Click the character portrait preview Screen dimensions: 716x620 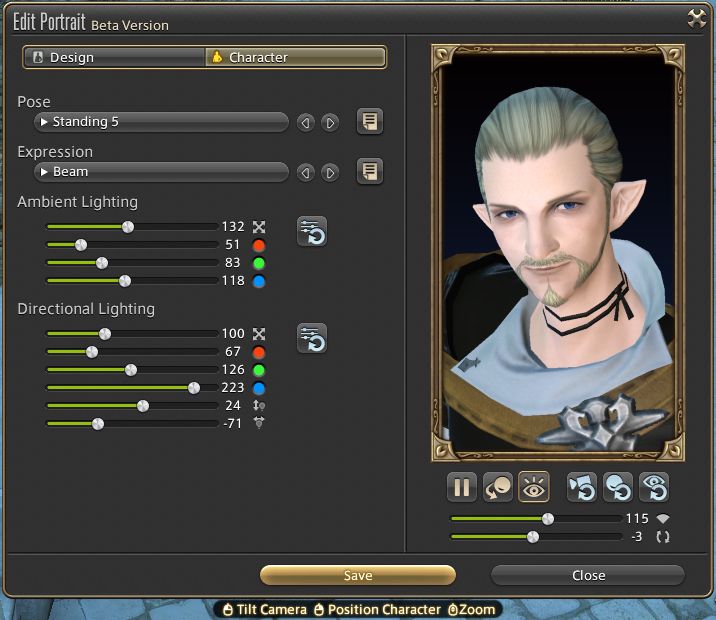[x=558, y=250]
